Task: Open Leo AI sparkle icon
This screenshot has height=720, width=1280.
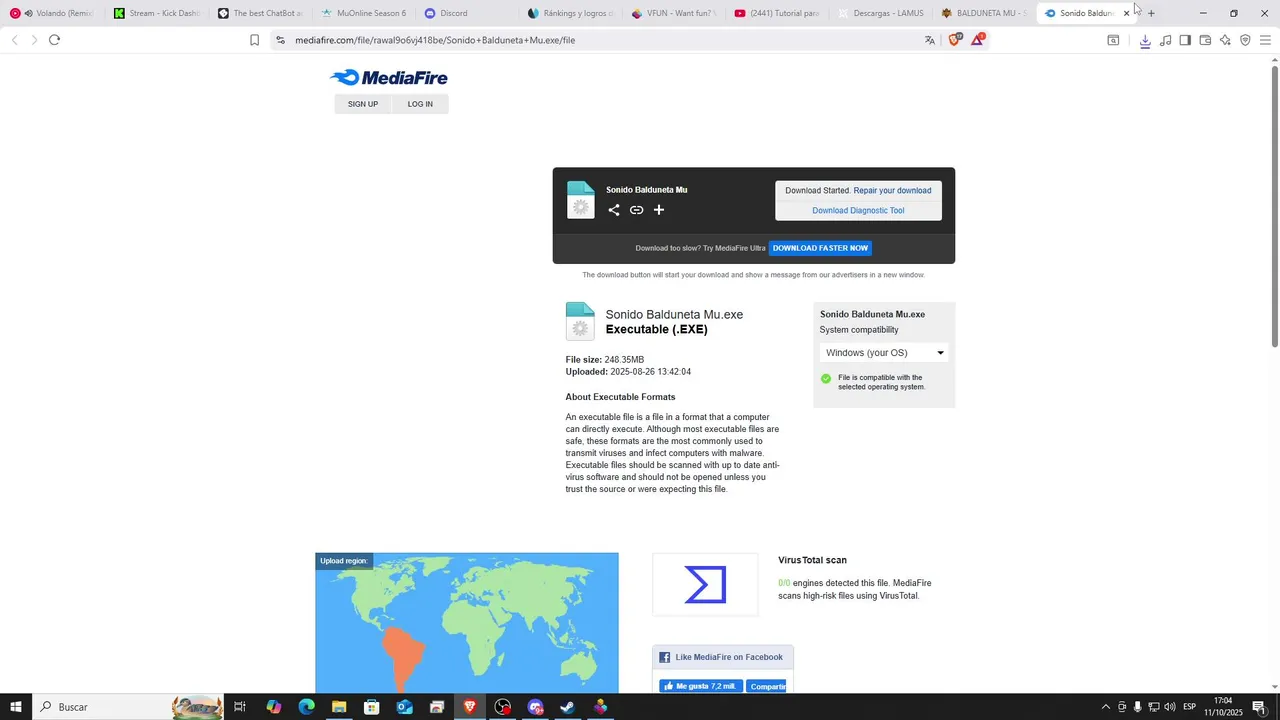Action: pos(1225,40)
